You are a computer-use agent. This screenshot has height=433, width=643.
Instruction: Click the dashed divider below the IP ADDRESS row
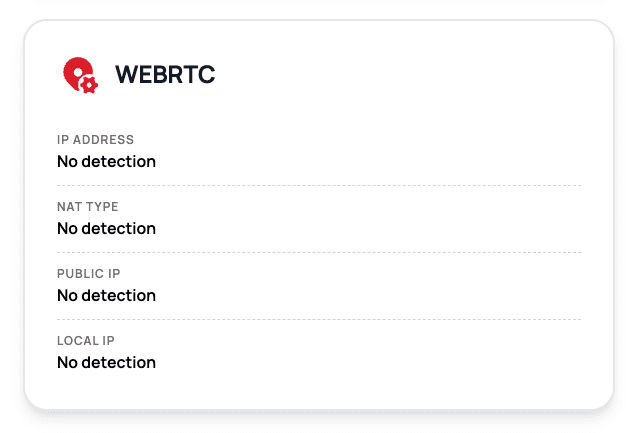click(x=318, y=185)
